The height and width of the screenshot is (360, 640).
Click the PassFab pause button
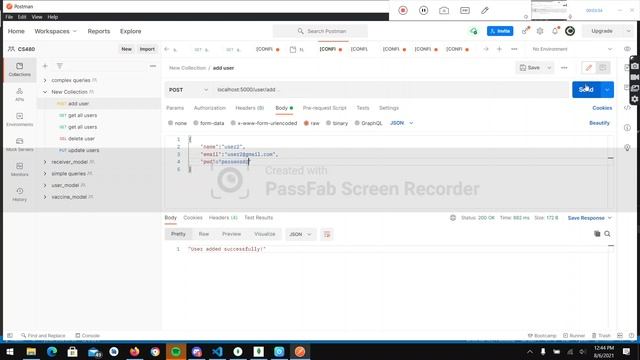[x=424, y=11]
